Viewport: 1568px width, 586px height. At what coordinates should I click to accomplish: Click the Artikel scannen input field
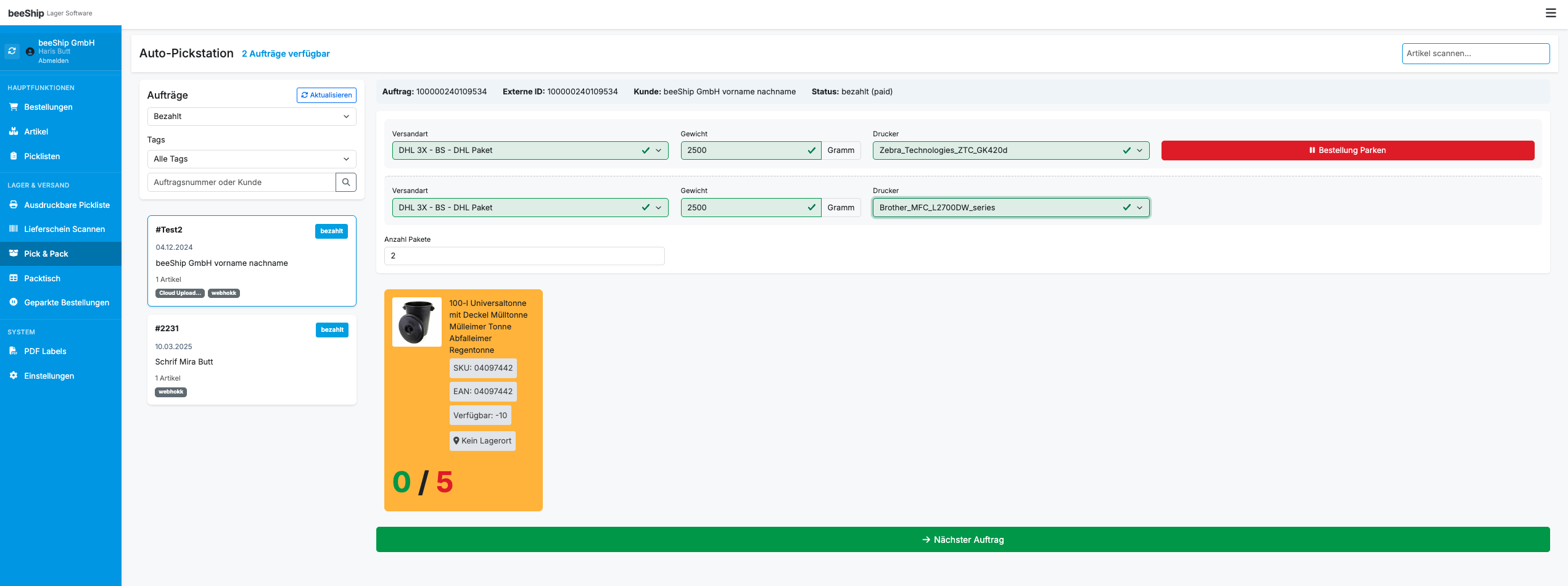(1475, 54)
